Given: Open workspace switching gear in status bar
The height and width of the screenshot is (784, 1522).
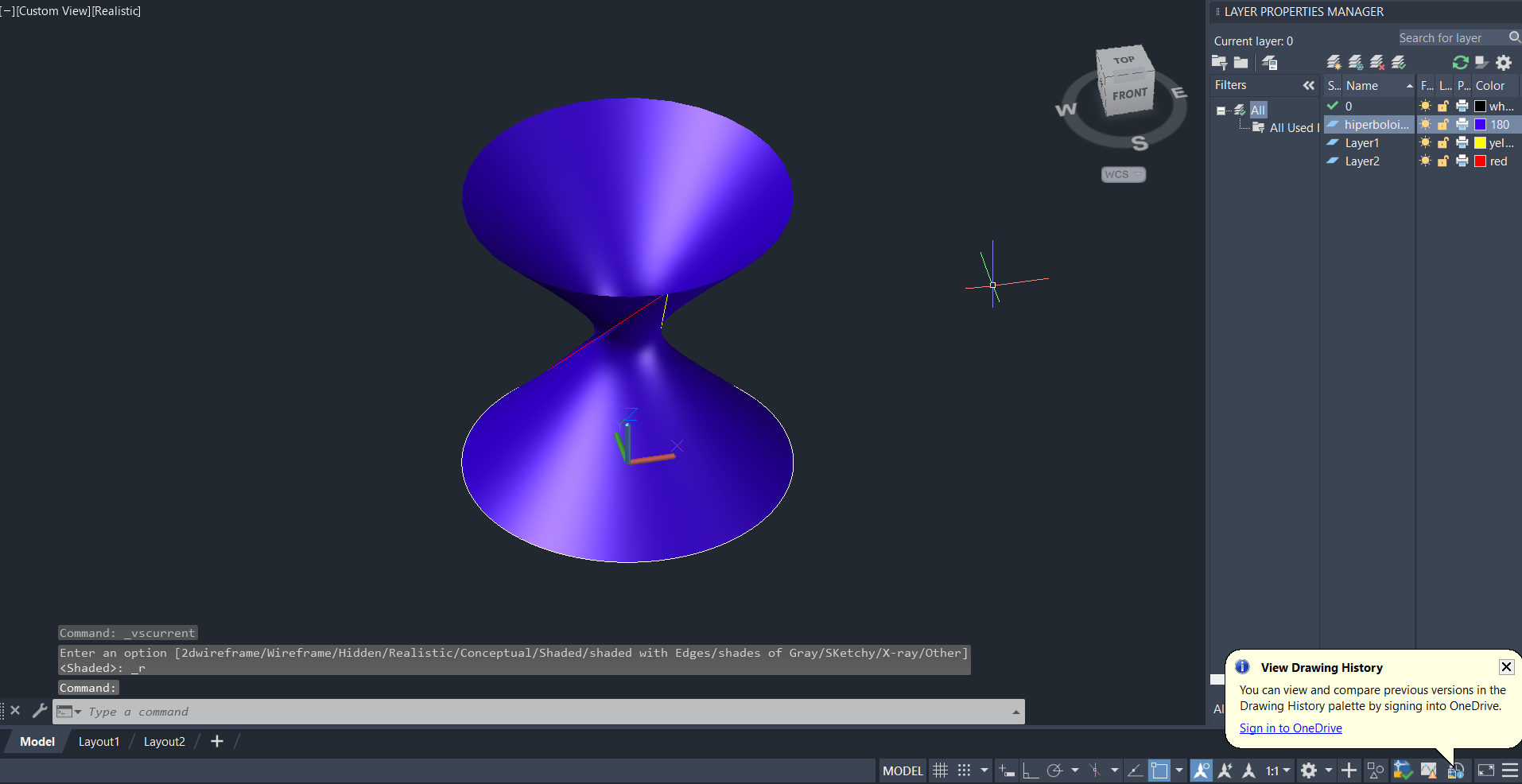Looking at the screenshot, I should (x=1309, y=770).
